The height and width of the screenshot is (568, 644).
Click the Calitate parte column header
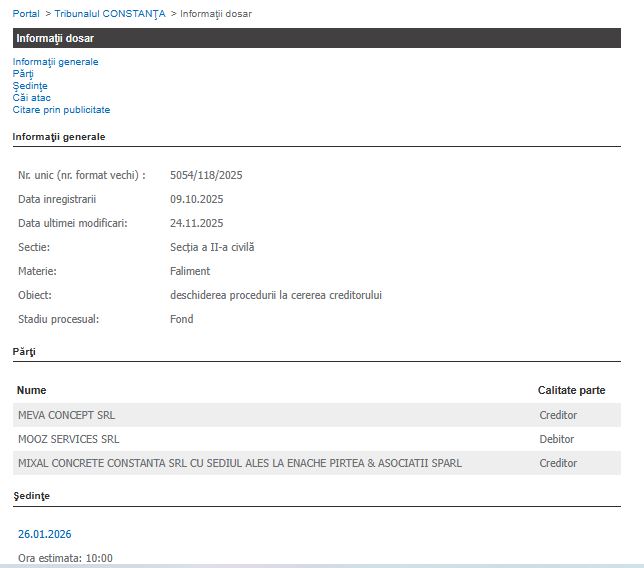pyautogui.click(x=571, y=390)
